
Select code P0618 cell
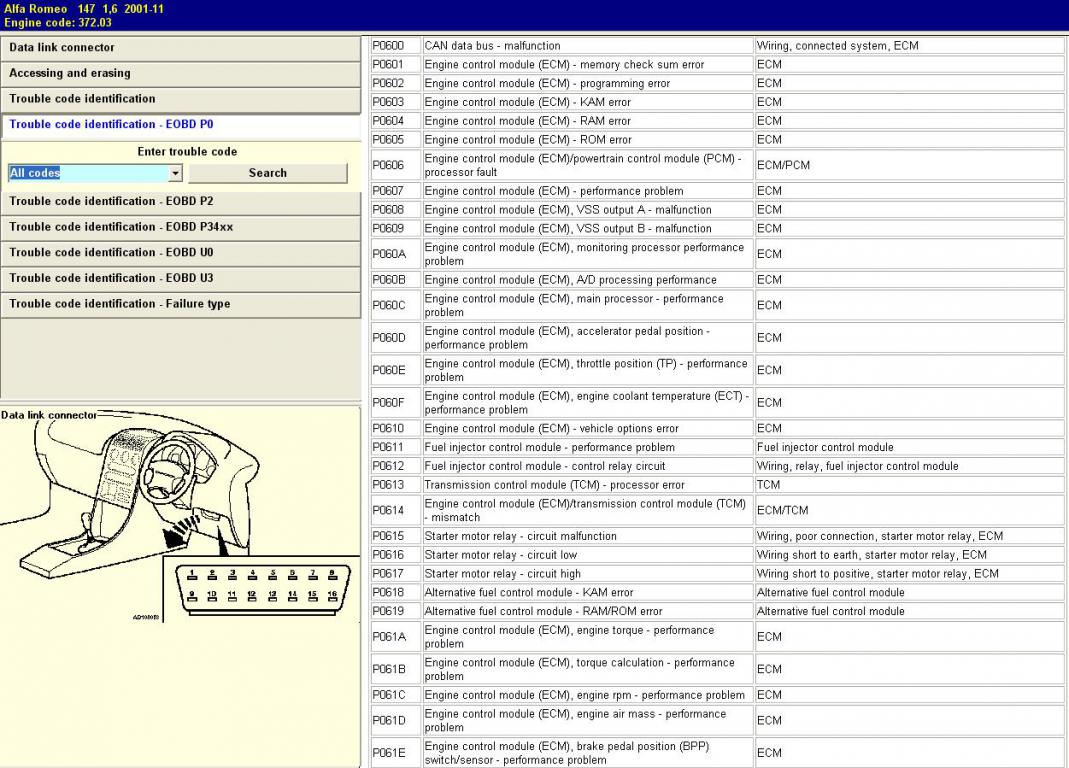(395, 593)
